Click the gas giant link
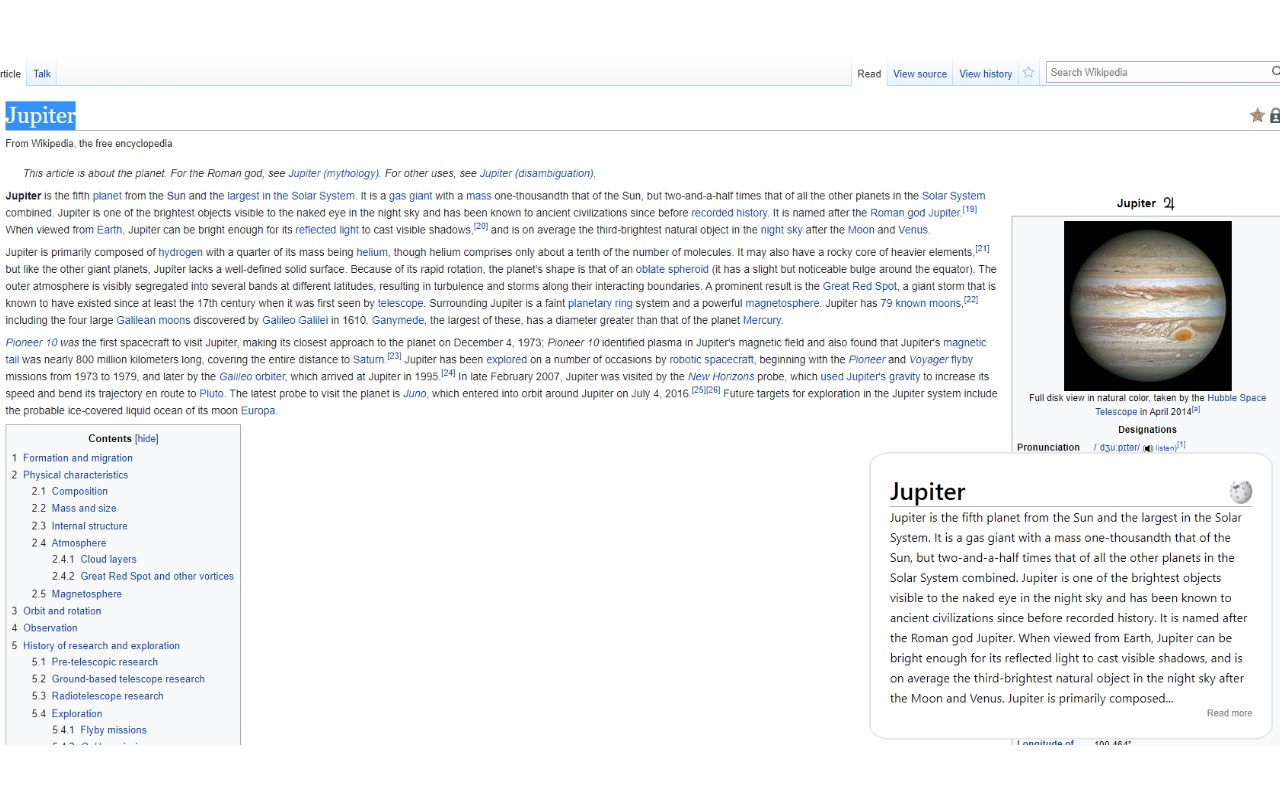 point(410,196)
